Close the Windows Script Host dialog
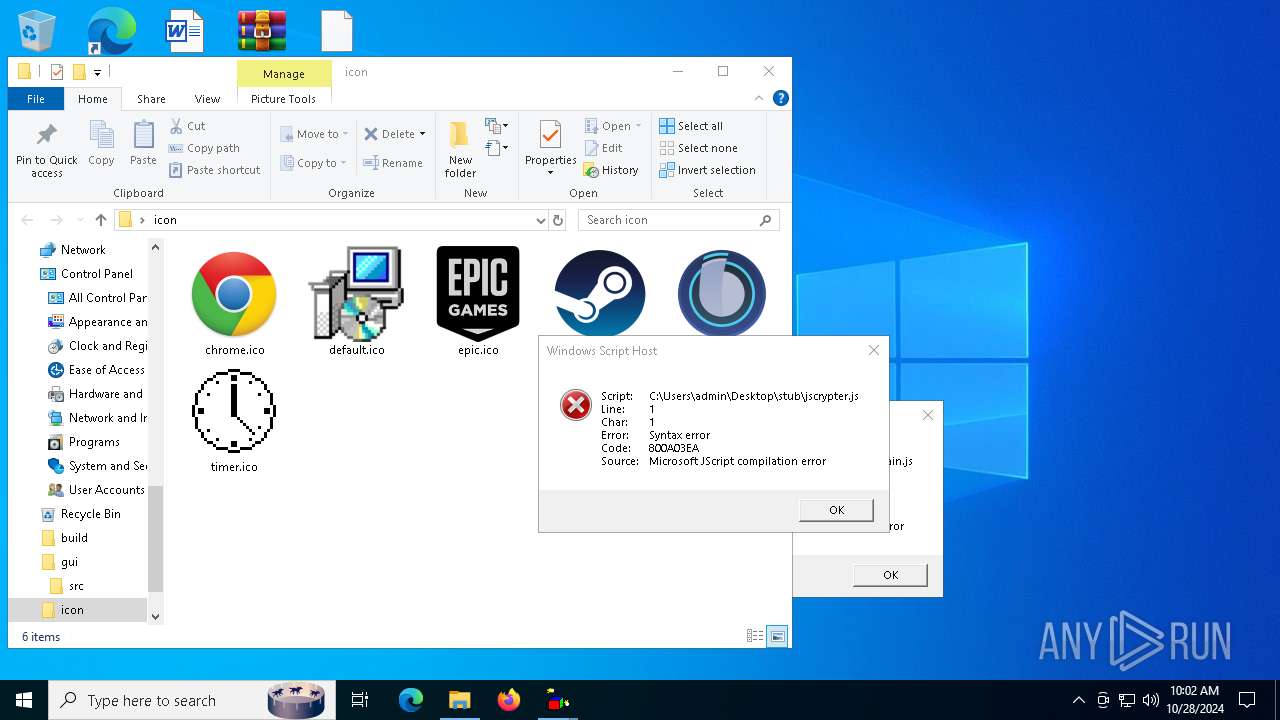 (874, 350)
